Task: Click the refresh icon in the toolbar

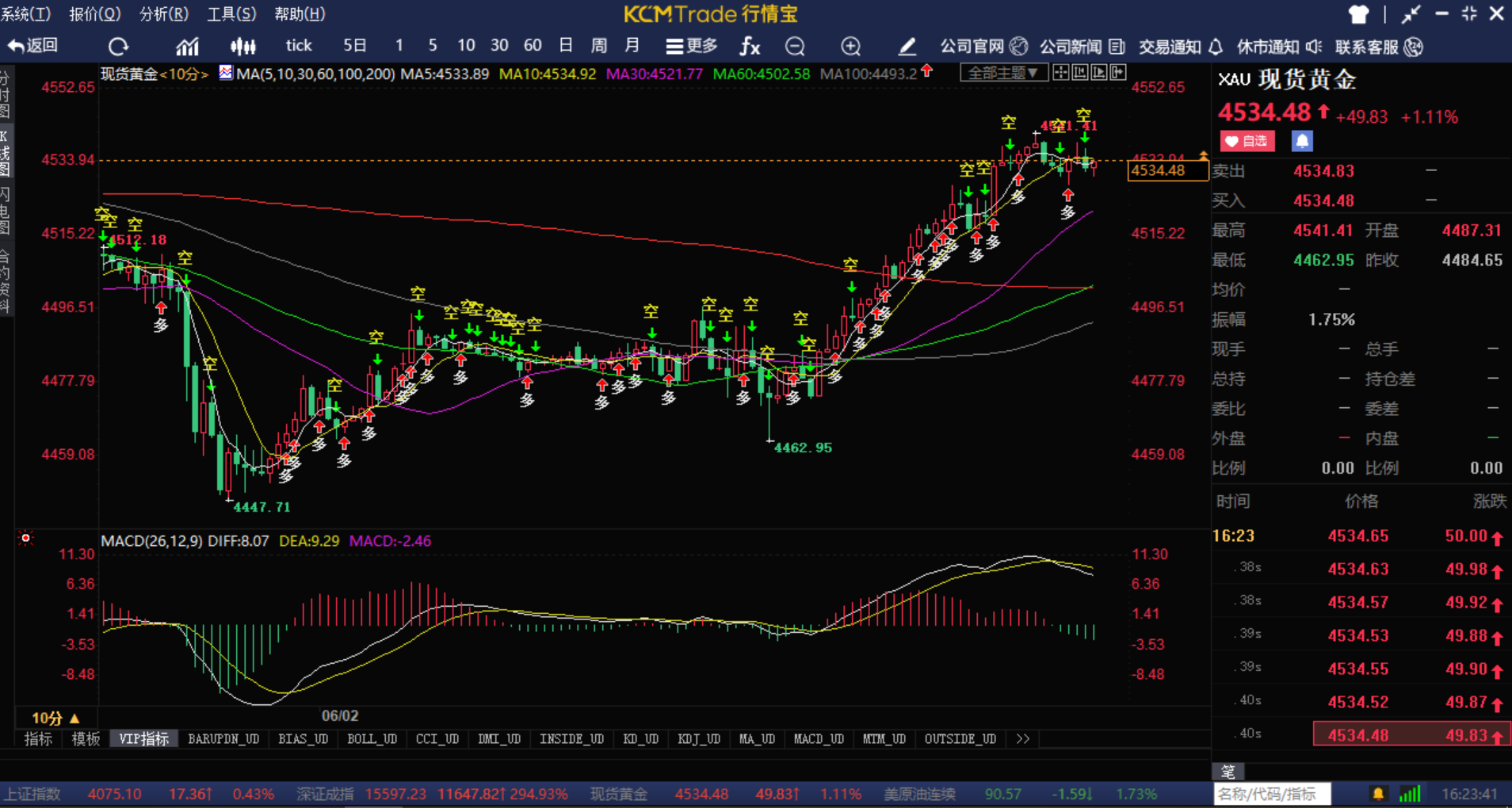Action: coord(118,47)
